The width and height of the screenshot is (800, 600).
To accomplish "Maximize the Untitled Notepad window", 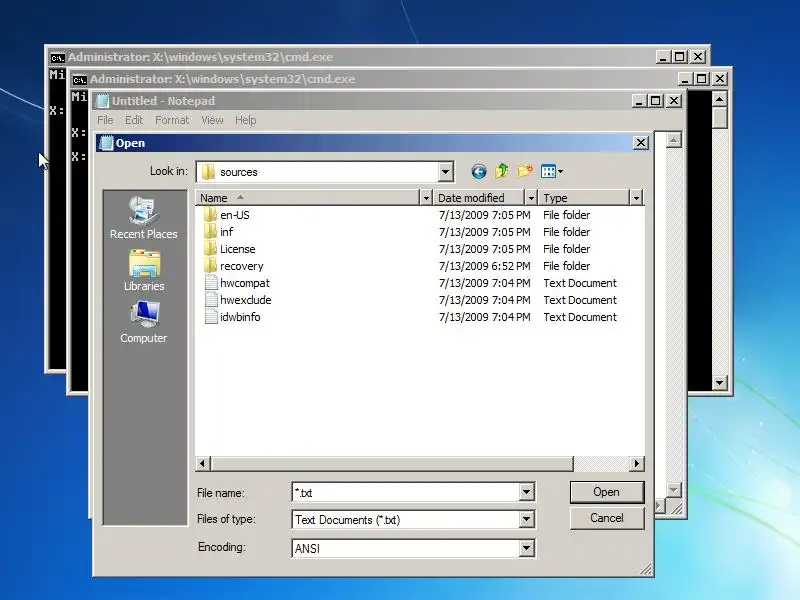I will click(656, 101).
